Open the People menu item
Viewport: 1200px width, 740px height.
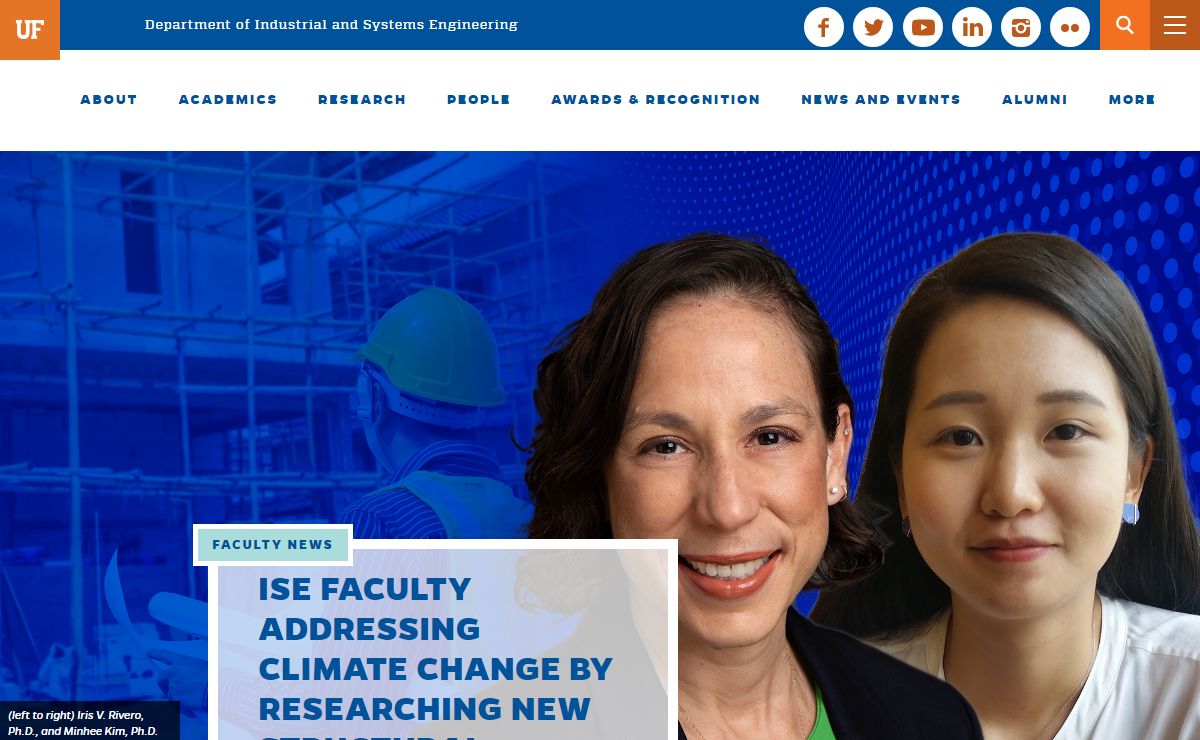[479, 100]
